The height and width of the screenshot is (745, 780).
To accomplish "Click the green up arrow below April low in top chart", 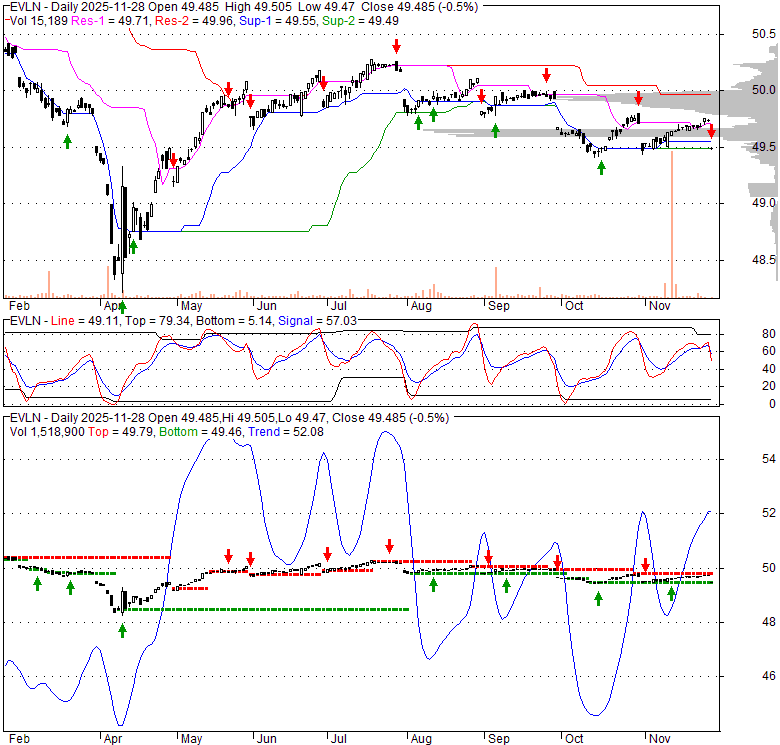I will pos(132,247).
